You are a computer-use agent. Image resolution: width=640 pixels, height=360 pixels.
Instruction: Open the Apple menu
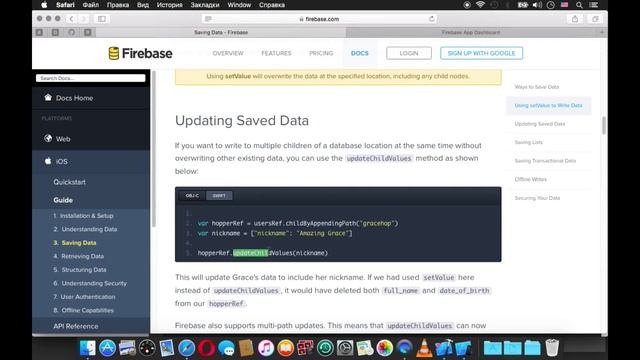coord(44,5)
